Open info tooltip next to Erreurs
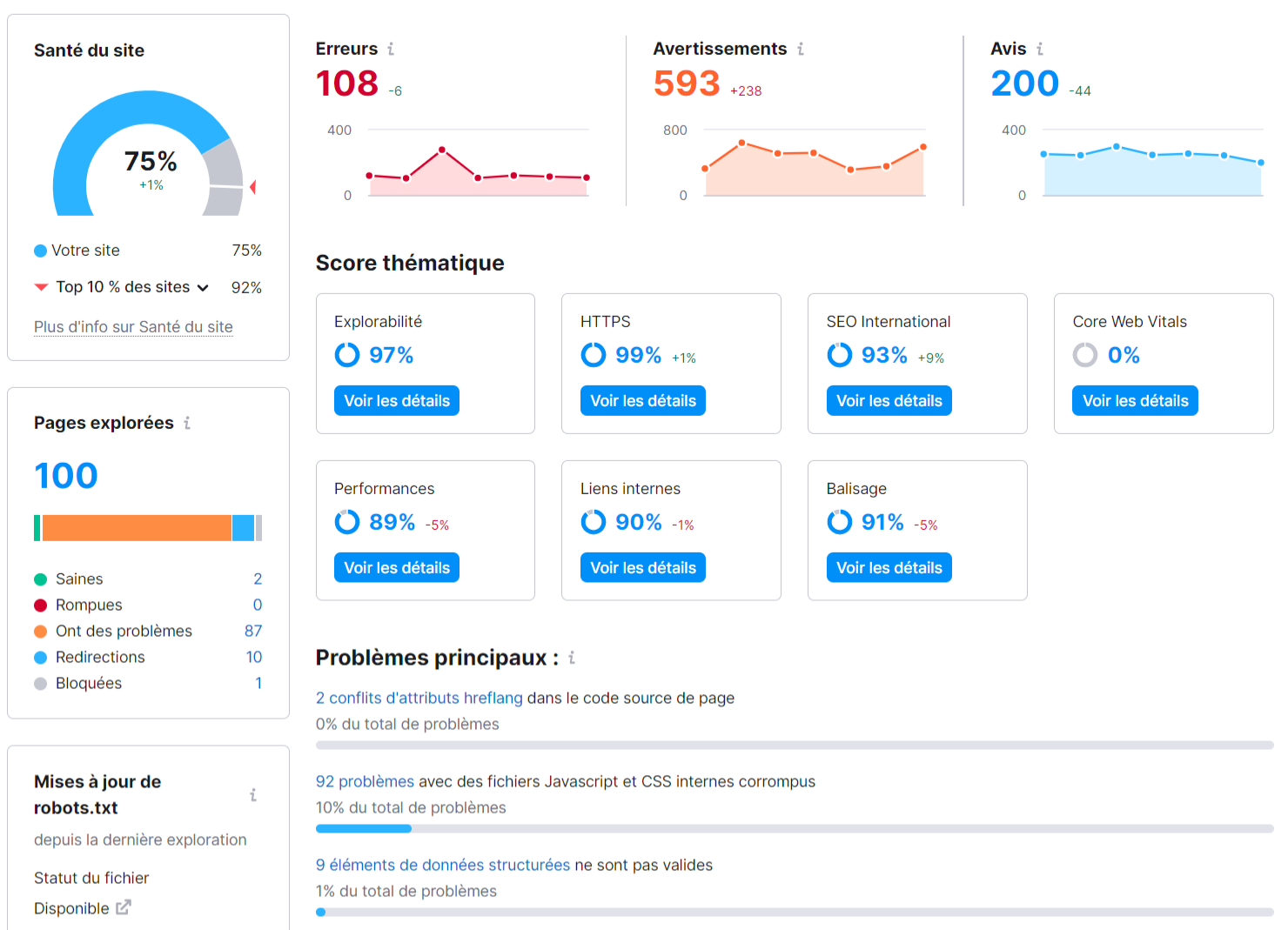 [x=392, y=49]
